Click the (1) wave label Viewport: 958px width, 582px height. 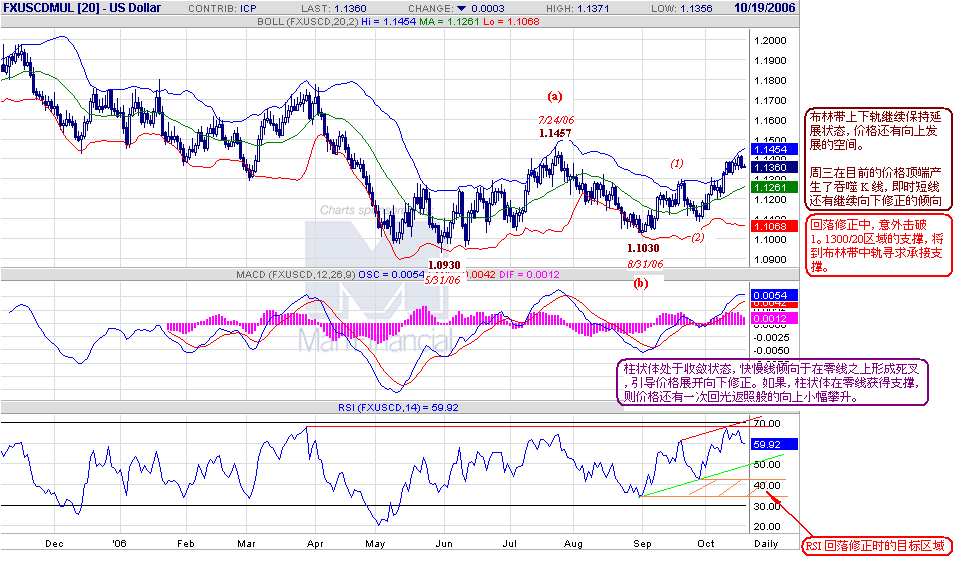point(676,163)
